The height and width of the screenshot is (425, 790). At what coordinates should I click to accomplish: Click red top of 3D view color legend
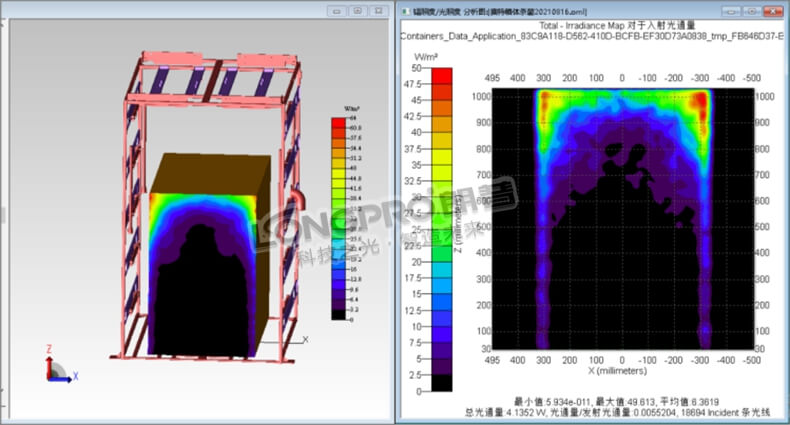(x=339, y=122)
